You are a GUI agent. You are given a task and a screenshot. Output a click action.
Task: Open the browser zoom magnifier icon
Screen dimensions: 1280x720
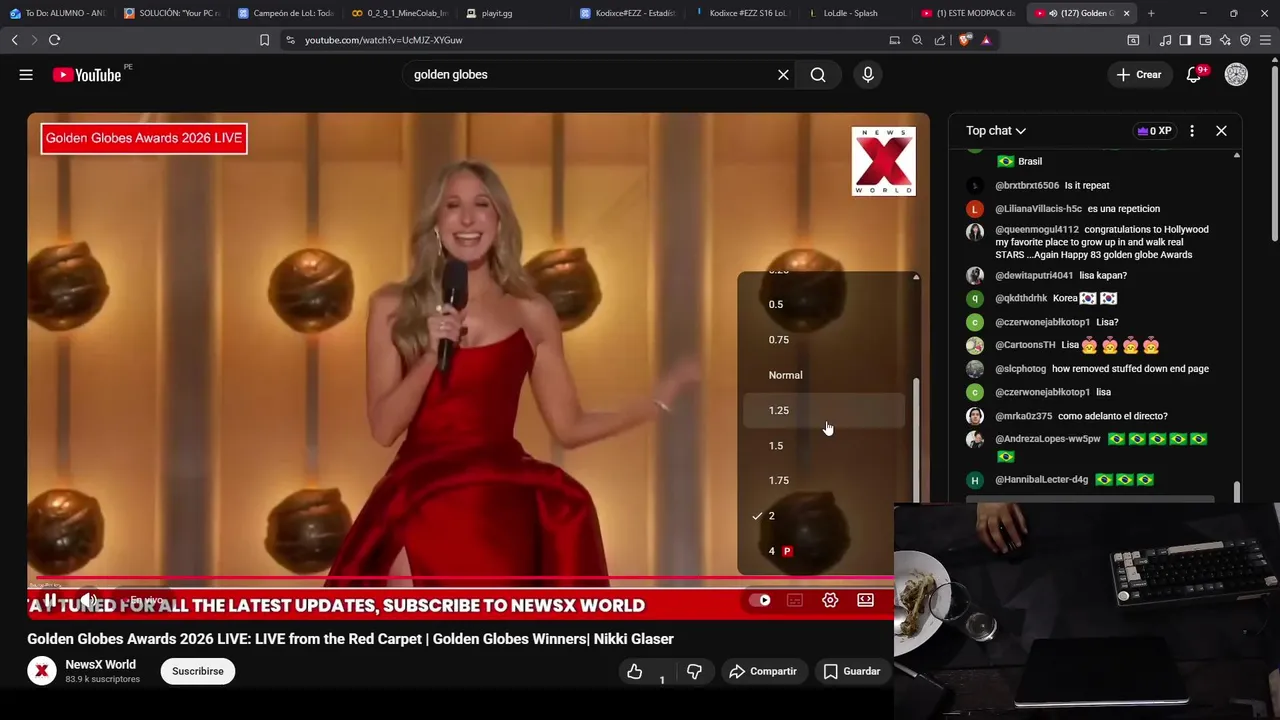coord(917,40)
